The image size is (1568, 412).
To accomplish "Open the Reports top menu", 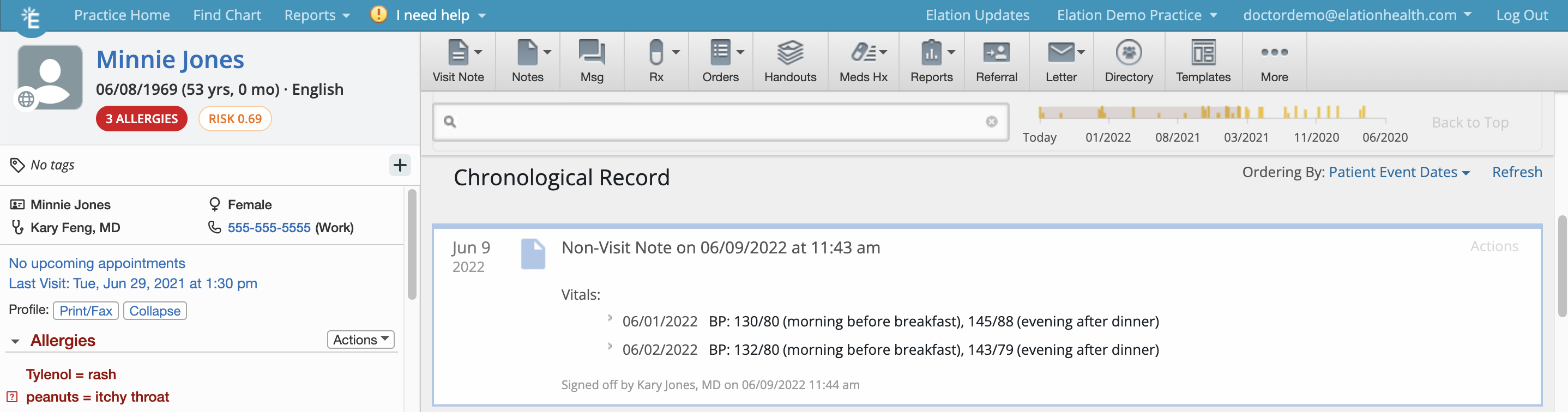I will (317, 15).
